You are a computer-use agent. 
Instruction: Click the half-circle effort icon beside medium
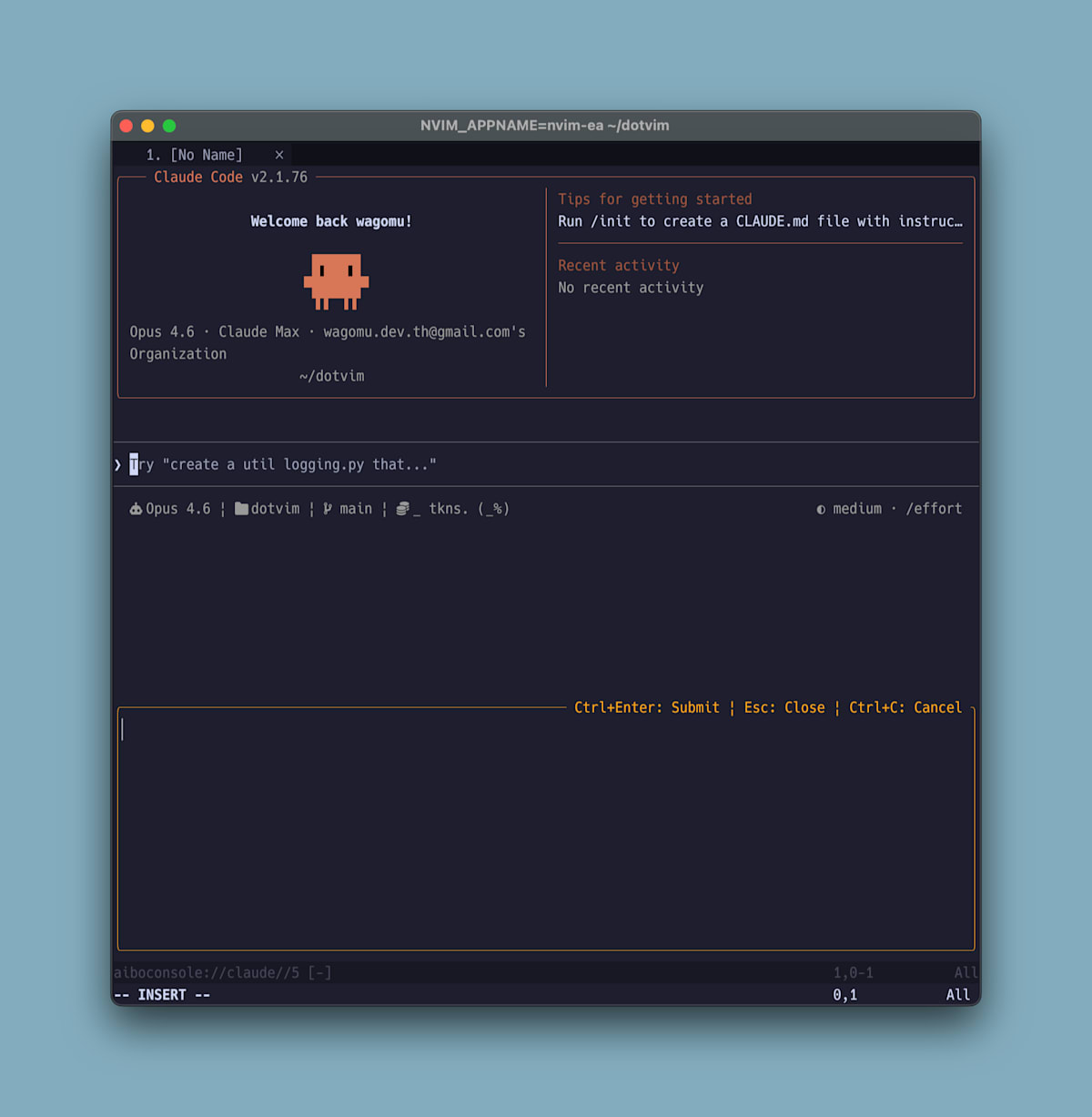821,510
